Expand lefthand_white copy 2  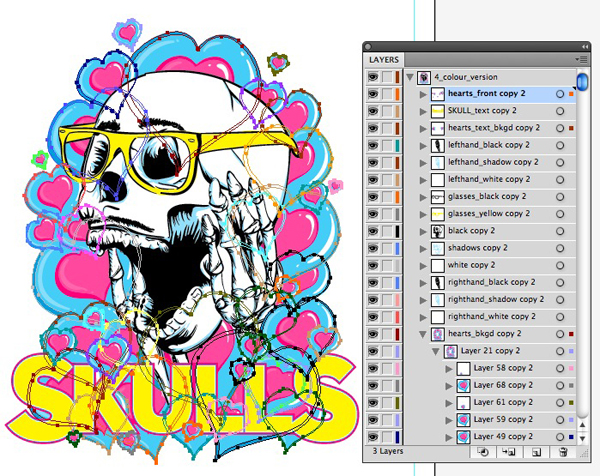423,180
